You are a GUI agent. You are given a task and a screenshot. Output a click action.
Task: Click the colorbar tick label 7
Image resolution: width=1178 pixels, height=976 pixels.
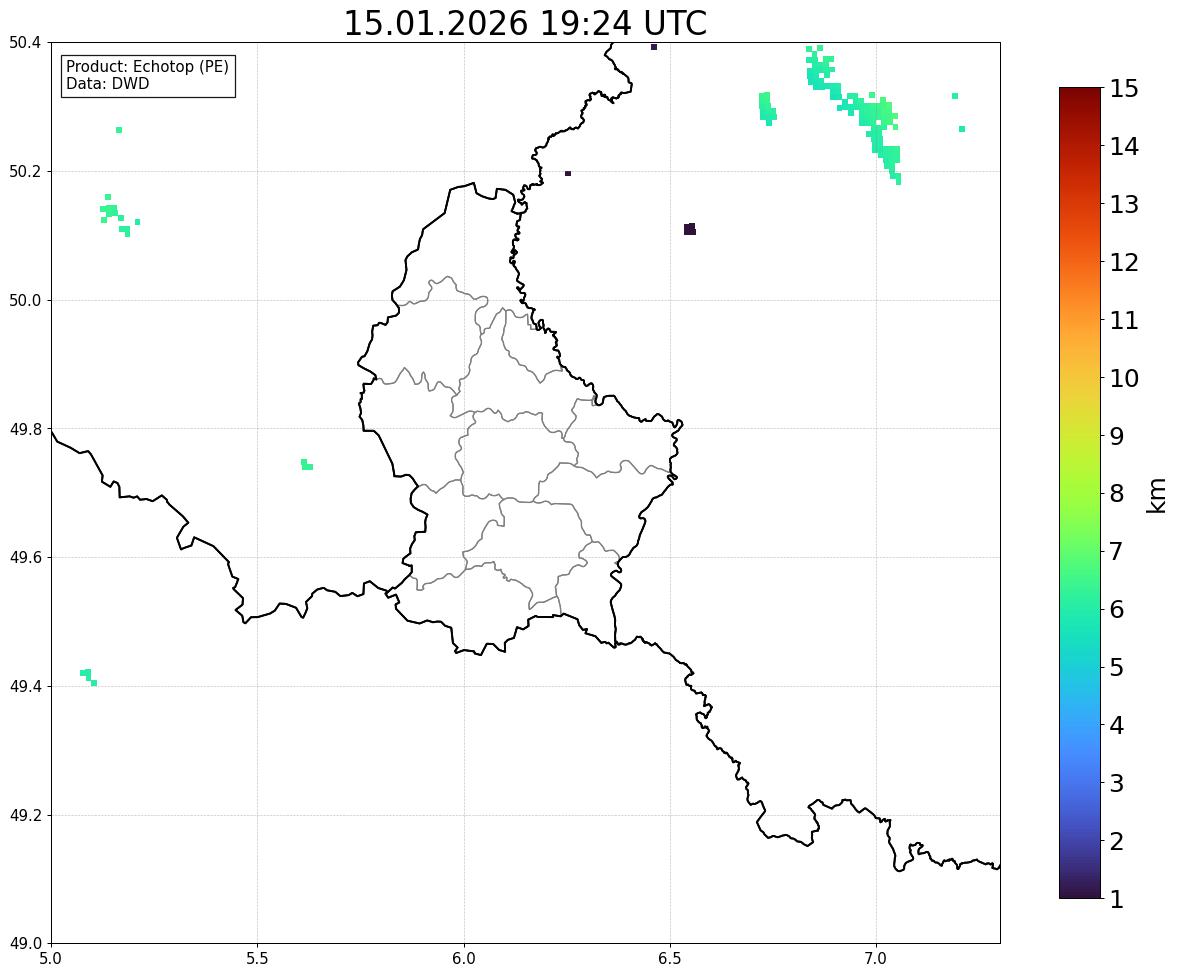[x=1117, y=551]
